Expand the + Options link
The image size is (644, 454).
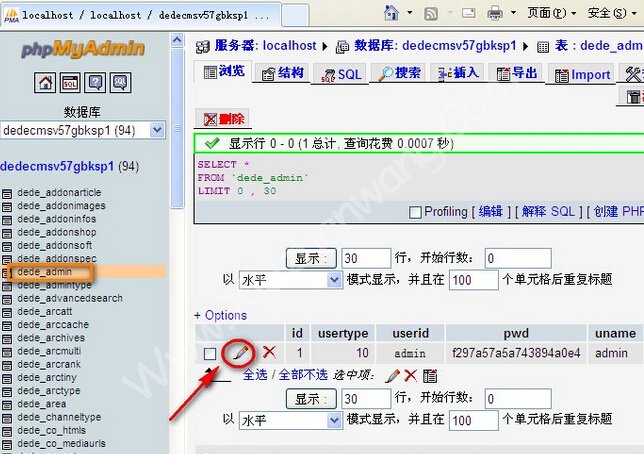click(220, 315)
